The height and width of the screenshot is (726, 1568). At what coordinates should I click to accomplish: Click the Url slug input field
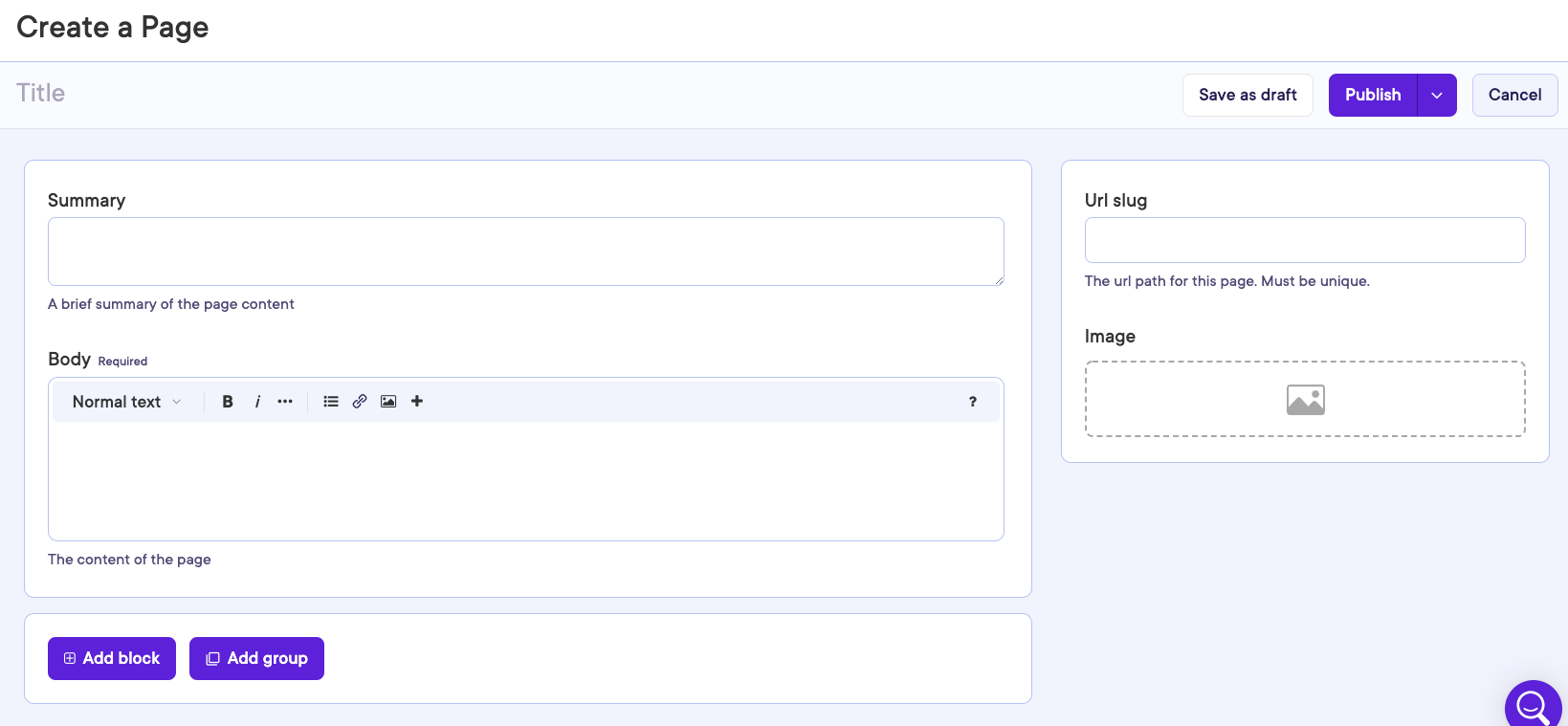tap(1304, 240)
